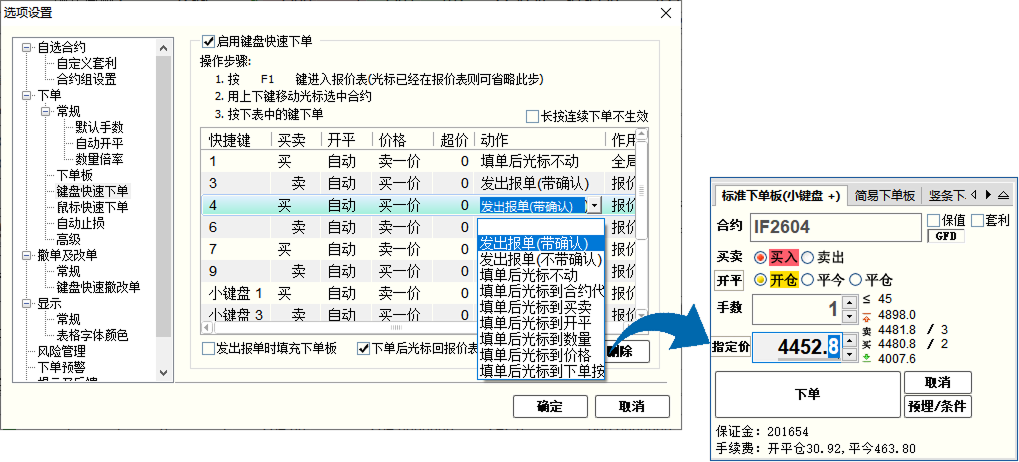Collapse the 自选合约 tree node
Image resolution: width=1019 pixels, height=462 pixels.
click(27, 47)
